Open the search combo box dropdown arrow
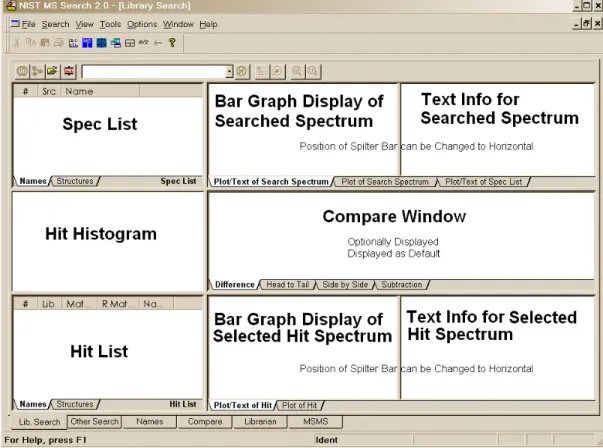The width and height of the screenshot is (603, 448). coord(229,72)
